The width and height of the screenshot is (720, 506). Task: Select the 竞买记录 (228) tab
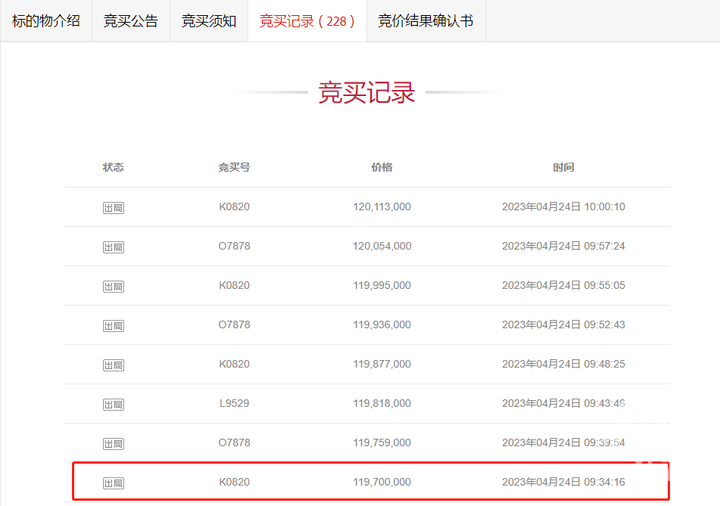click(x=307, y=21)
